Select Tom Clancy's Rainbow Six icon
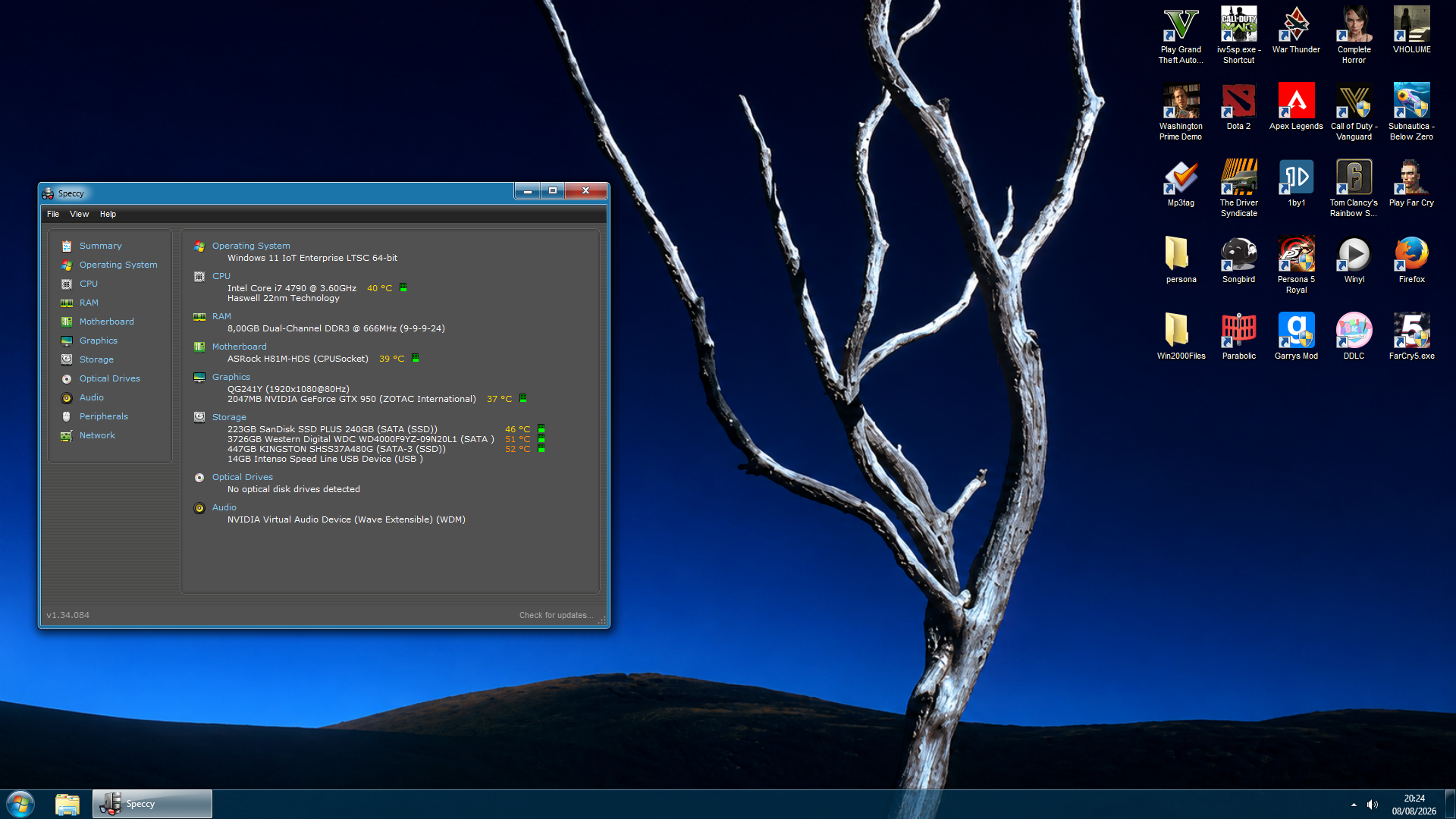Screen dimensions: 1456x819 click(1354, 189)
